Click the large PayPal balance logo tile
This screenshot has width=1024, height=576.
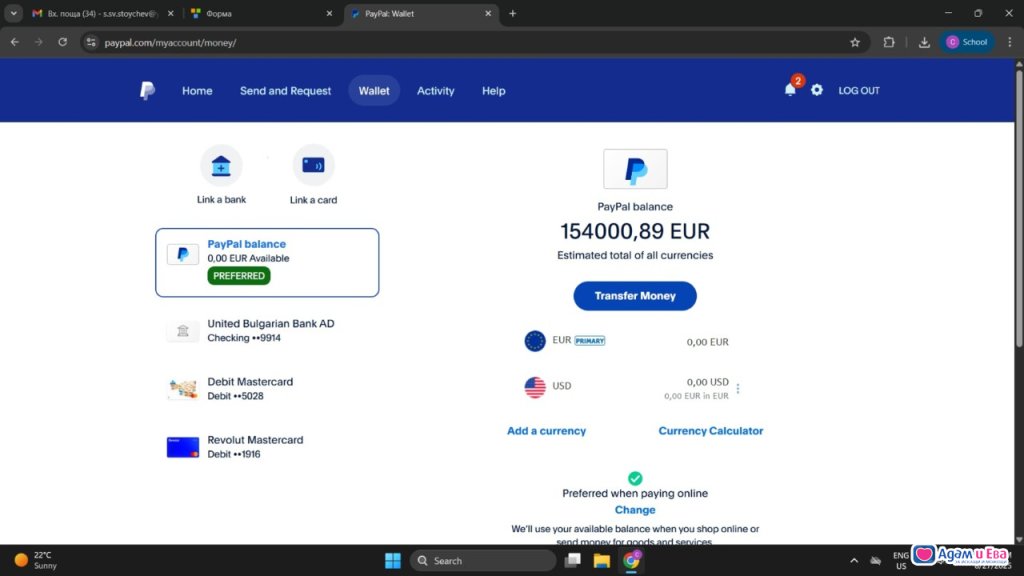pos(635,169)
